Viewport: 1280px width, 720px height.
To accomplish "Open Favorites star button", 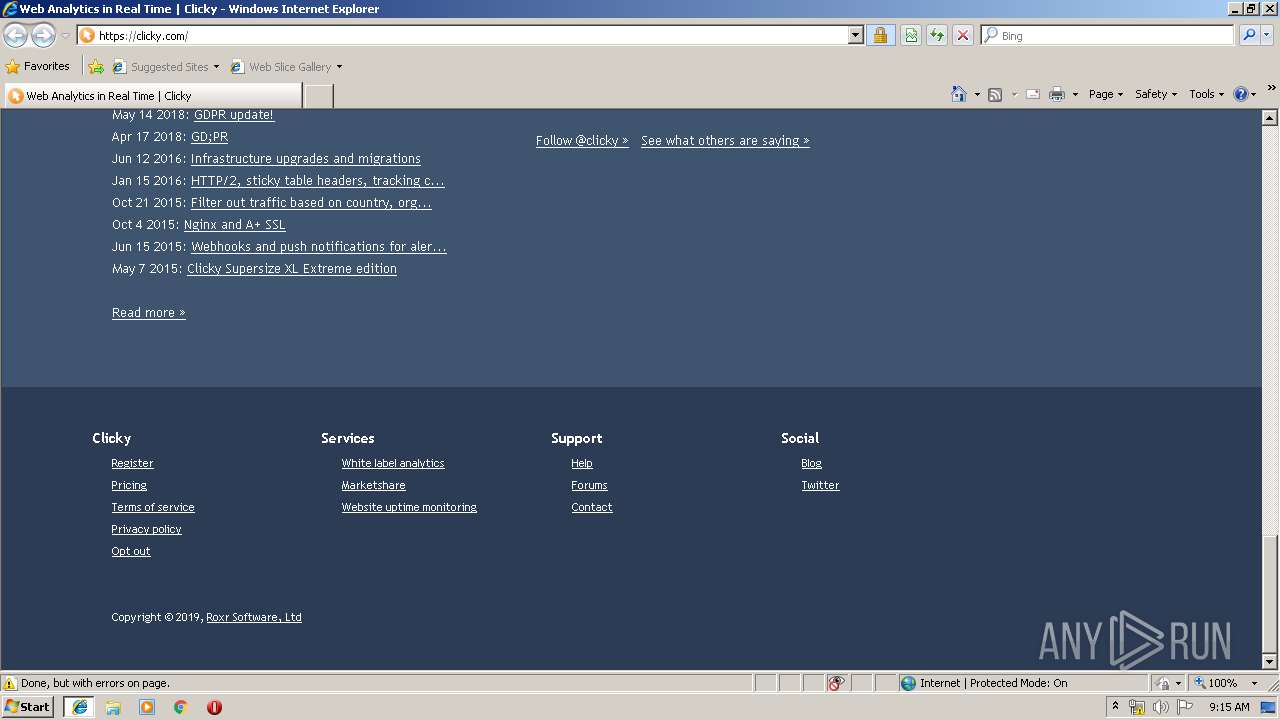I will click(38, 67).
